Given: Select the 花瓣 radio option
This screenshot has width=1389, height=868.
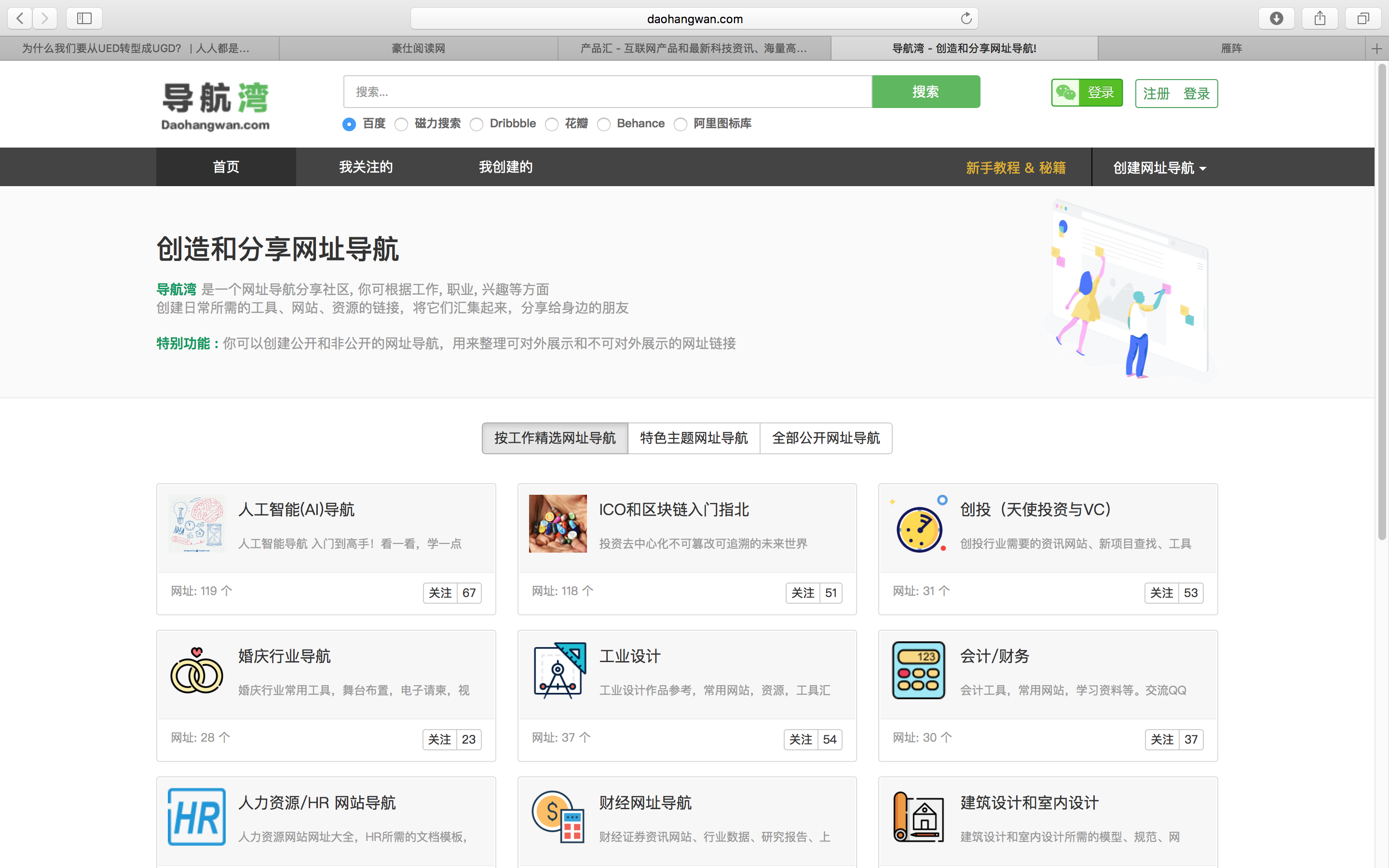Looking at the screenshot, I should point(552,124).
